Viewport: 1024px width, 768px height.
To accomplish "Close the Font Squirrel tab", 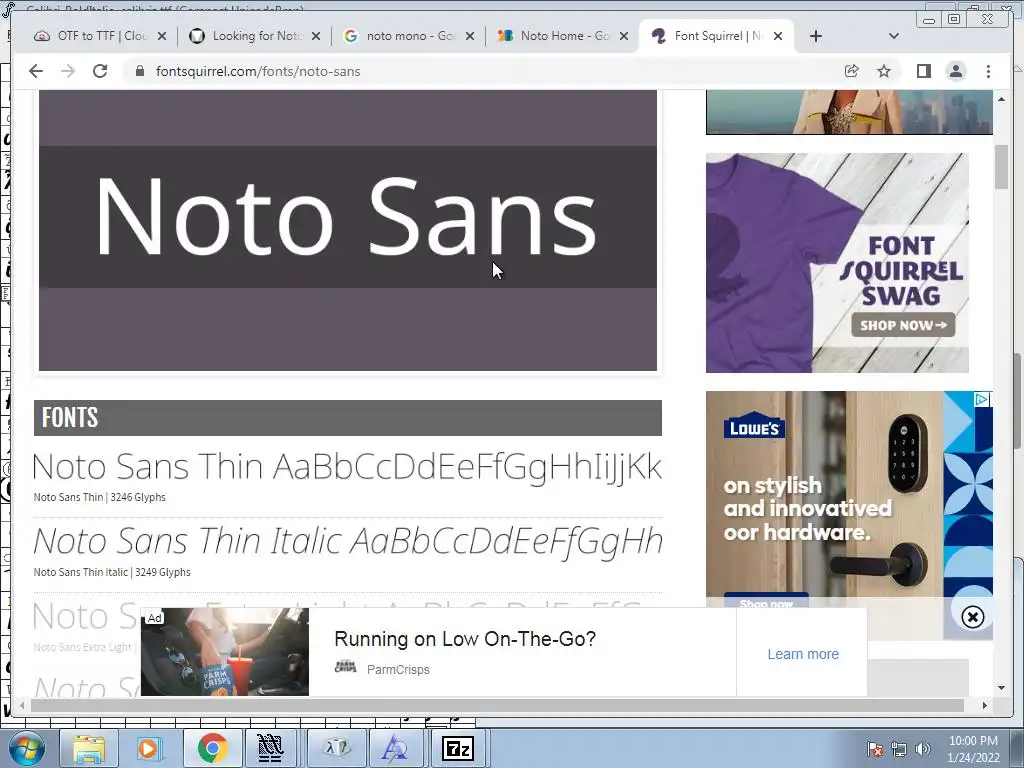I will (x=778, y=36).
